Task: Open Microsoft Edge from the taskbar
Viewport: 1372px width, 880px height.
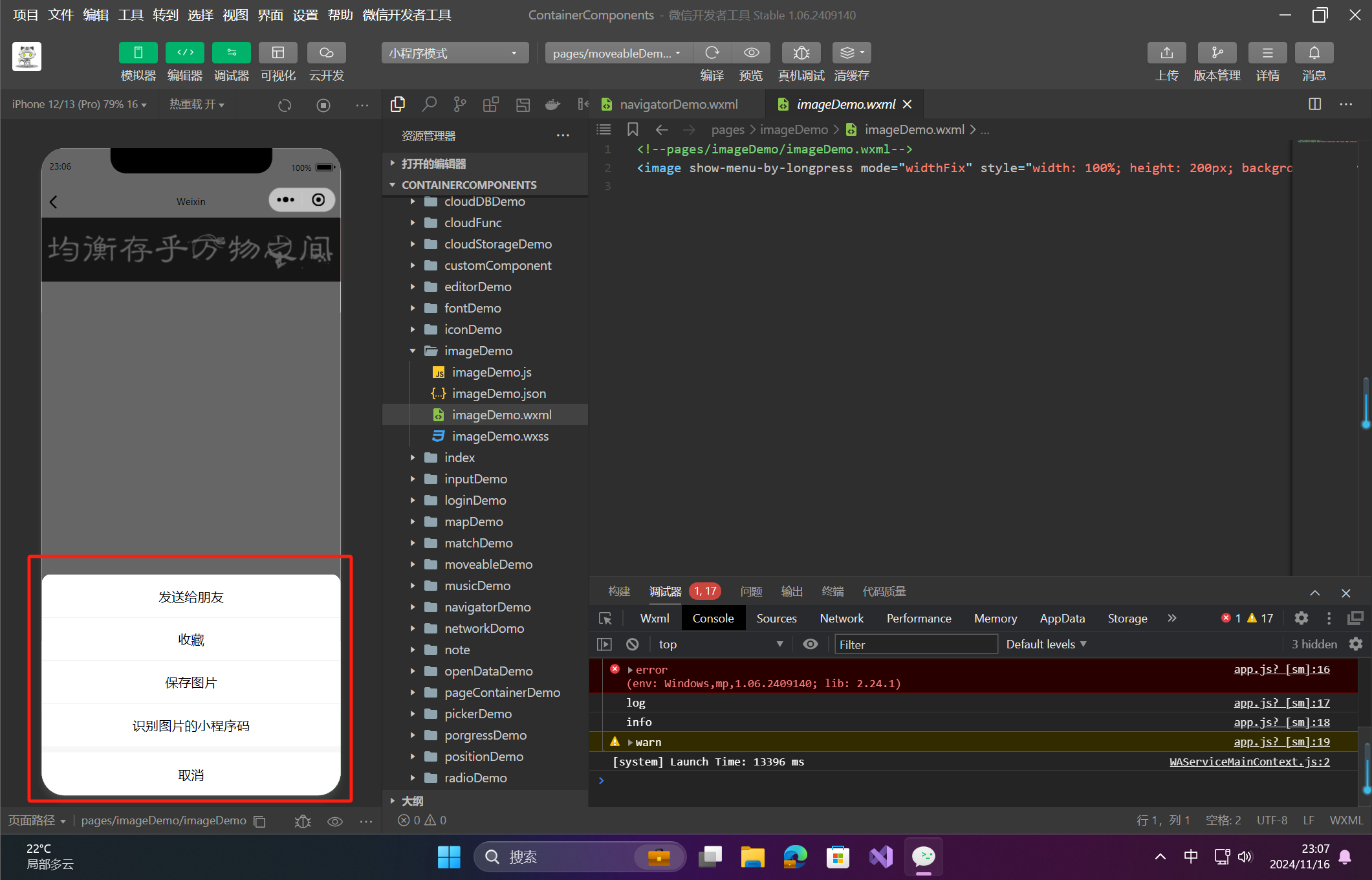Action: pyautogui.click(x=795, y=857)
